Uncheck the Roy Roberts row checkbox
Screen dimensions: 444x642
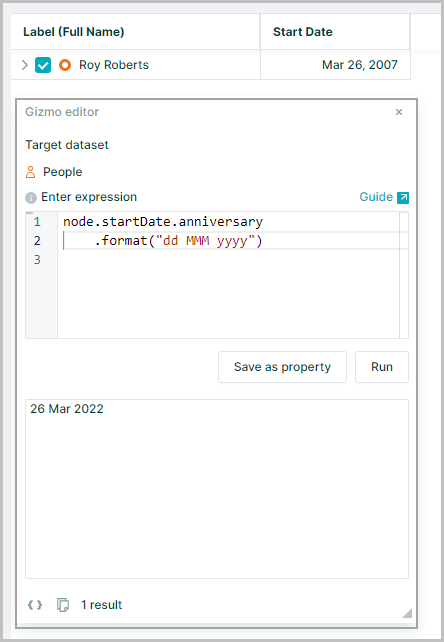tap(43, 65)
